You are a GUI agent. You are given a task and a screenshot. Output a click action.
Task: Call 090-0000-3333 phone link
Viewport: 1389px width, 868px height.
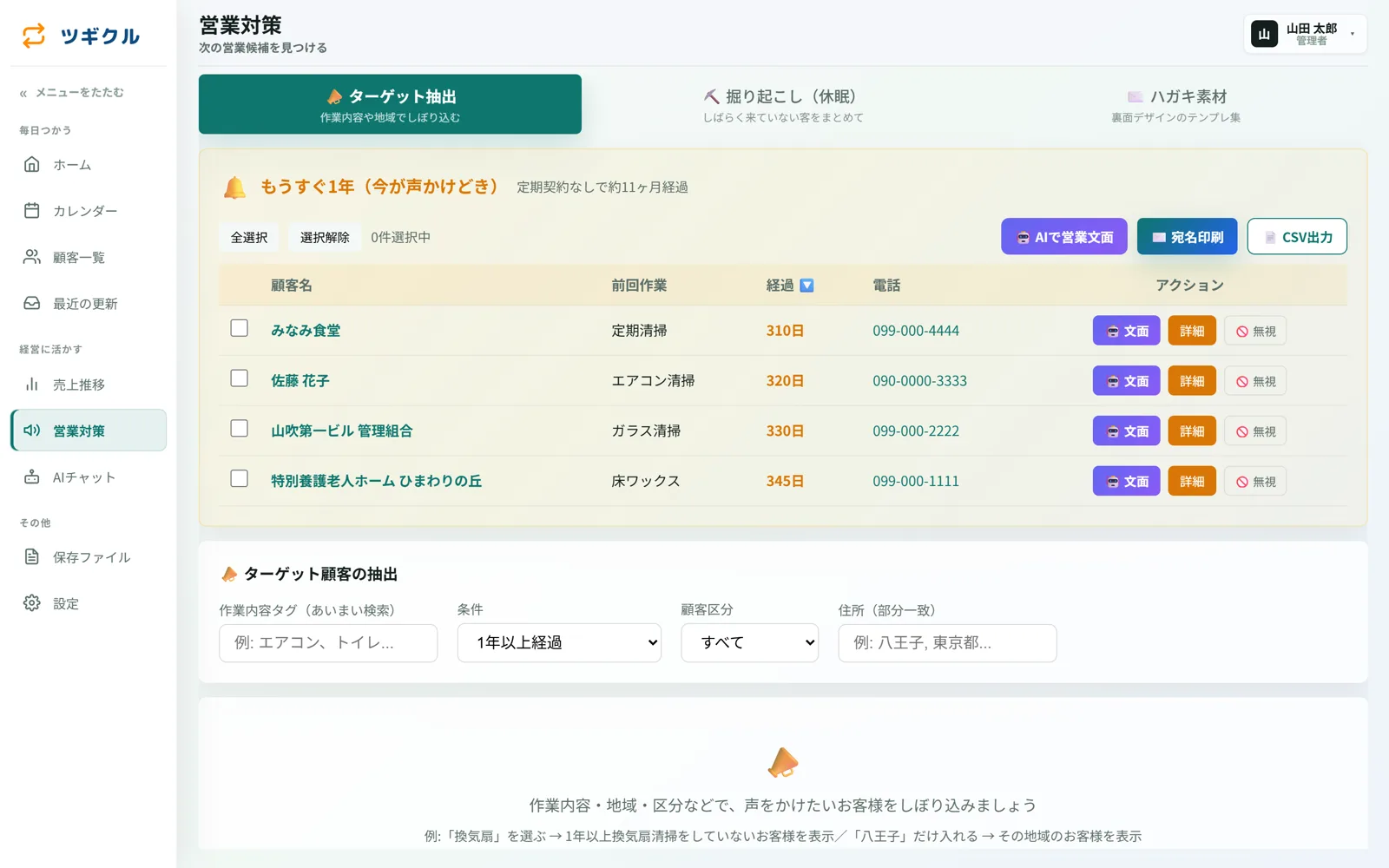point(919,381)
